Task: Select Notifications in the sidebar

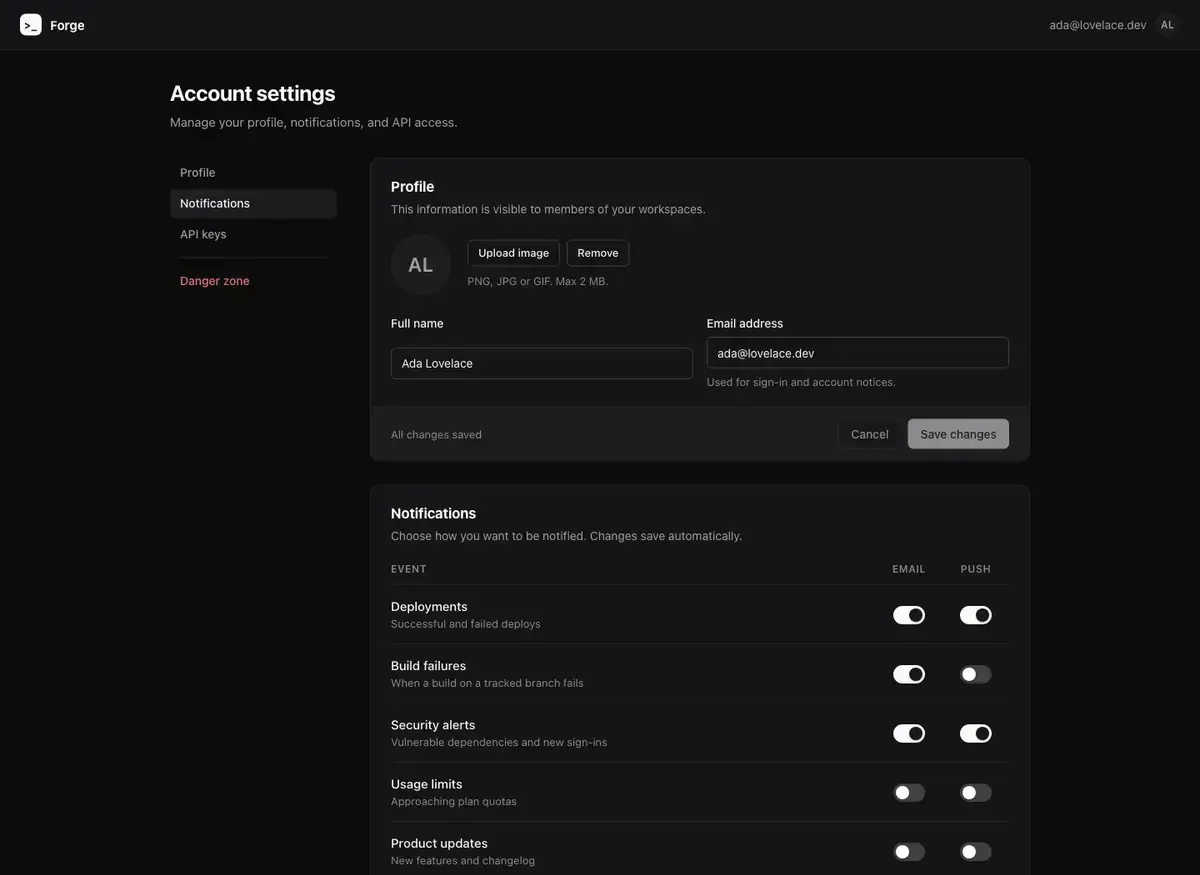Action: [x=253, y=204]
